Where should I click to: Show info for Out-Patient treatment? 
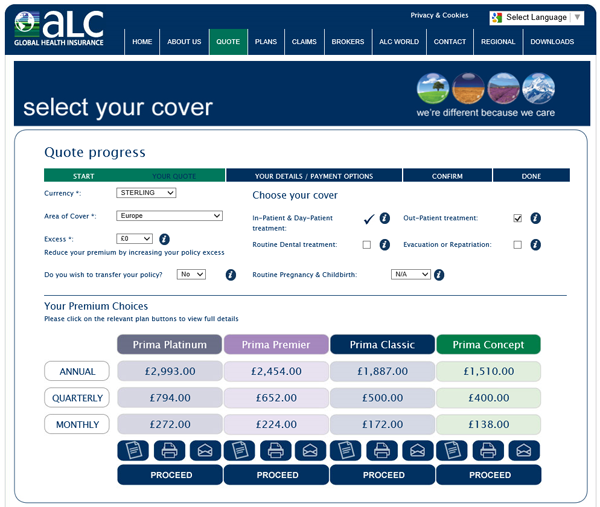tap(535, 218)
